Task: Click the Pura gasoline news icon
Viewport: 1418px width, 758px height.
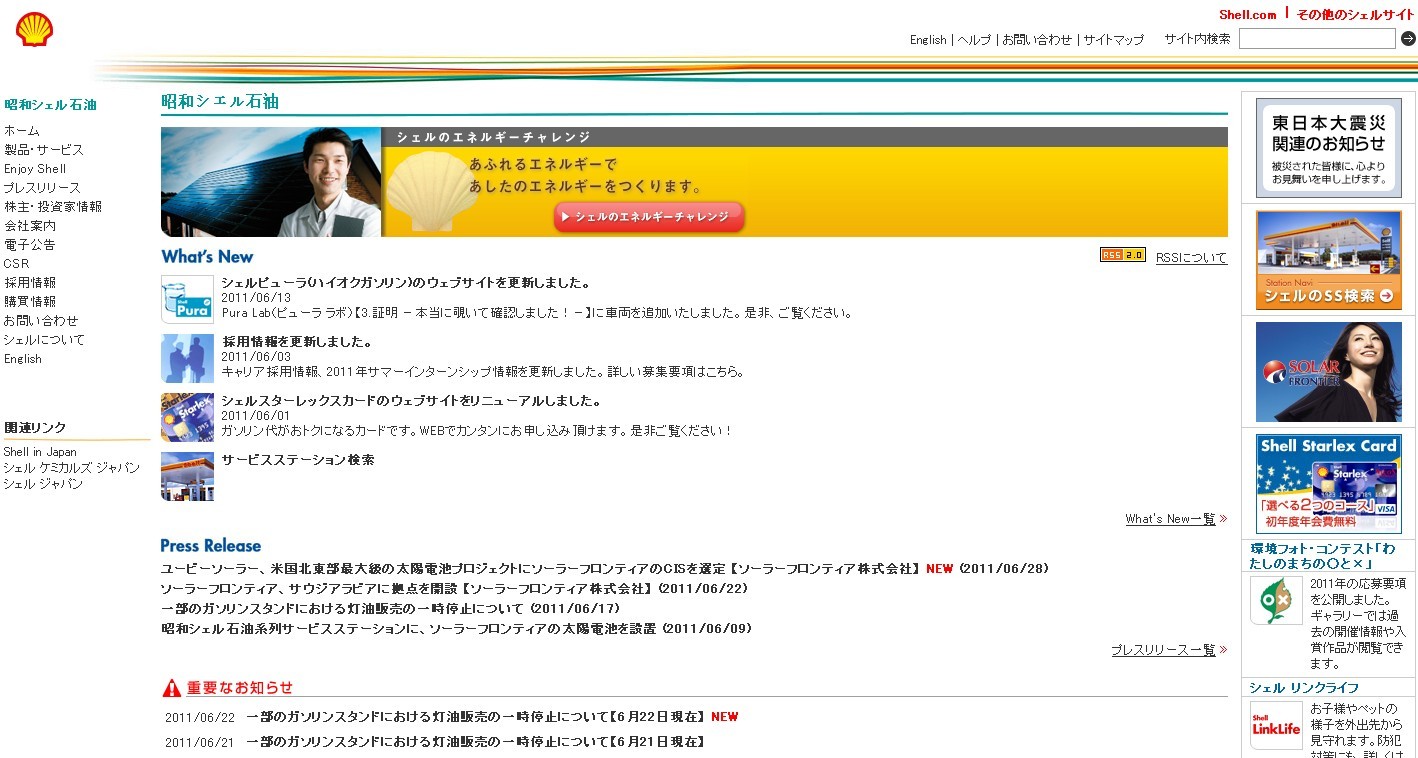Action: click(x=187, y=300)
